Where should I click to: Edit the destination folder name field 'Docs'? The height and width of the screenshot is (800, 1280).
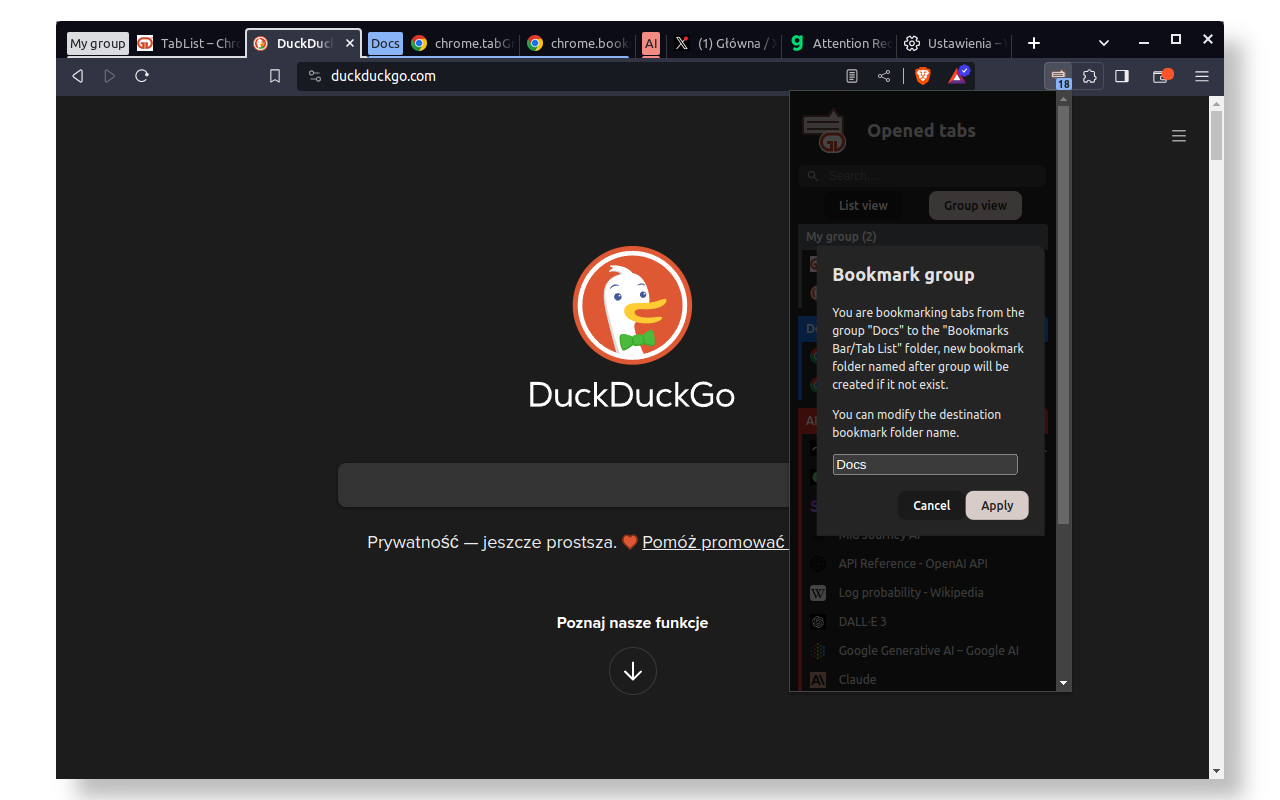pos(925,464)
